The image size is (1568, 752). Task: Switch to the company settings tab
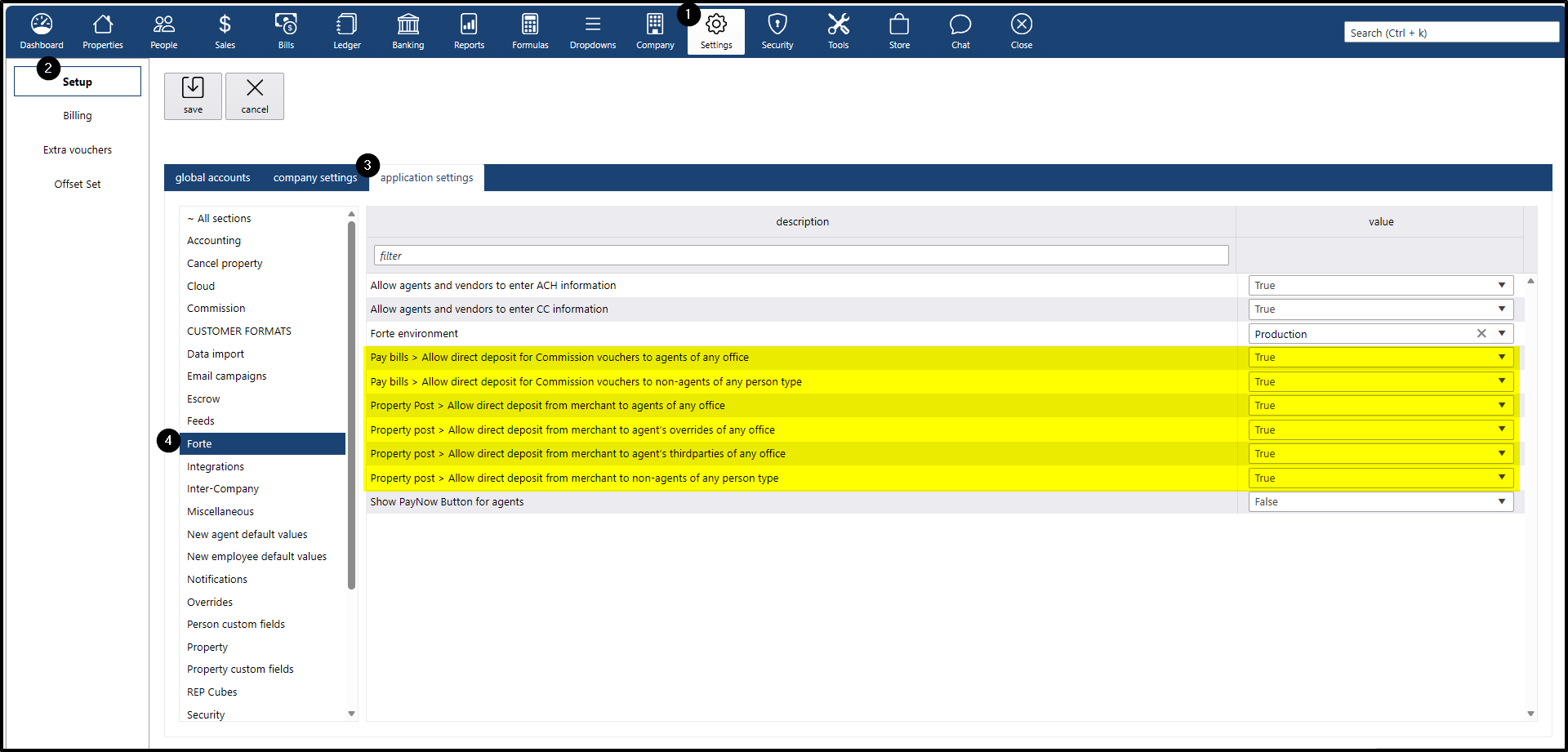(x=314, y=178)
